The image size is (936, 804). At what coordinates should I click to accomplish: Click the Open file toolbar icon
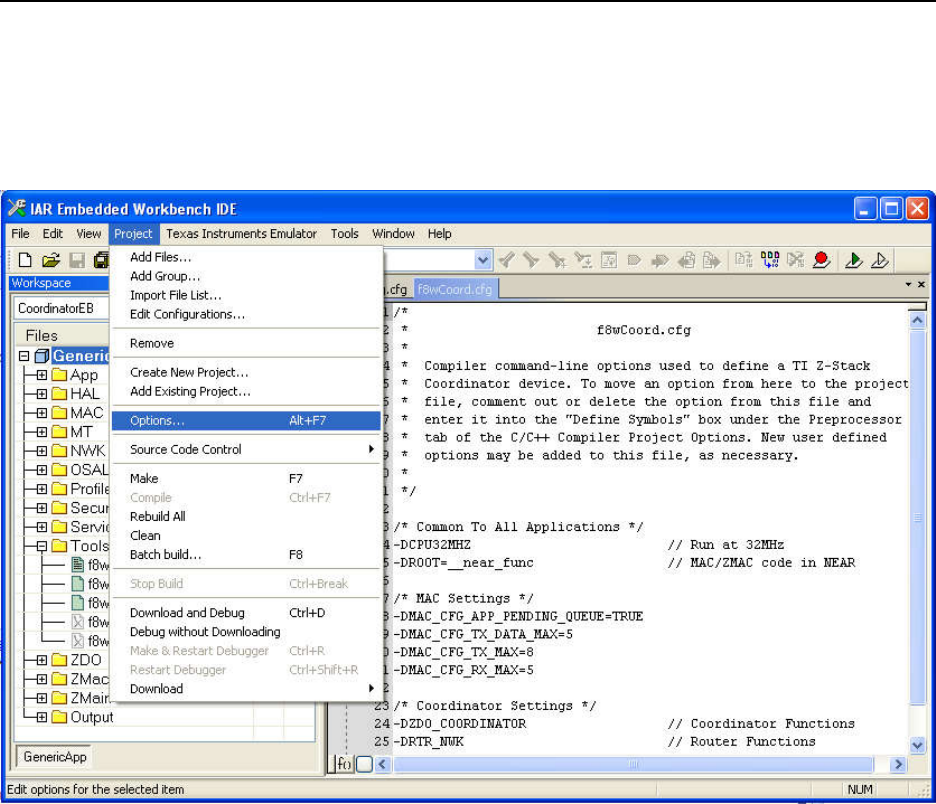point(50,260)
